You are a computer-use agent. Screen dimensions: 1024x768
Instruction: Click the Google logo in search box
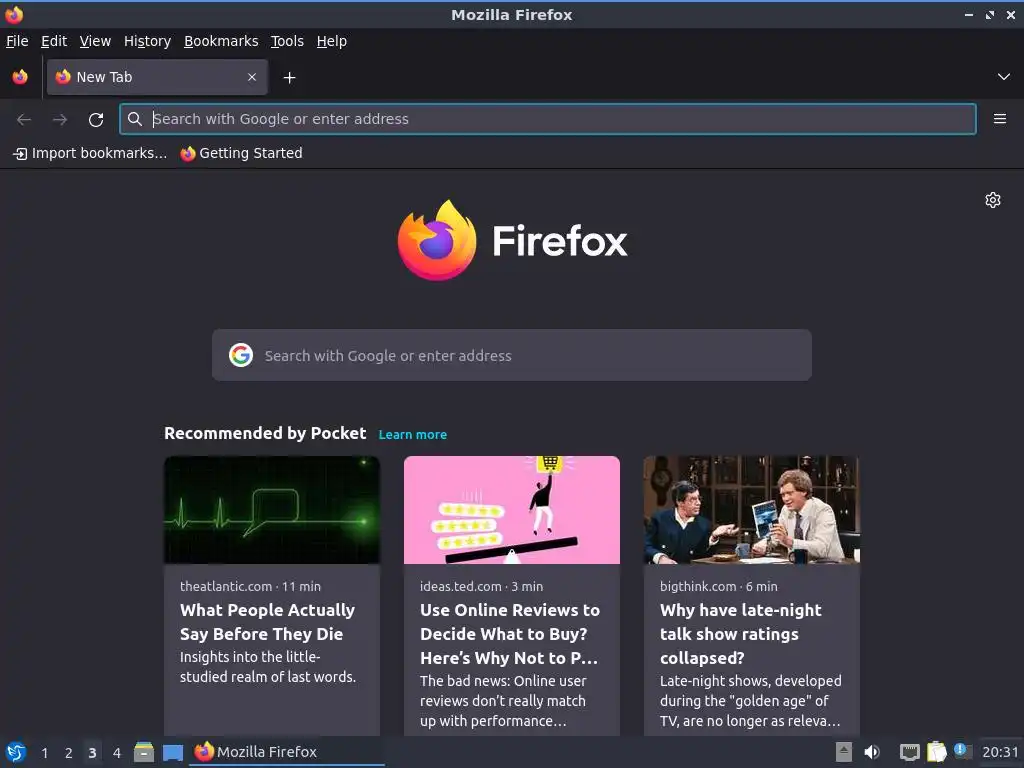coord(241,355)
